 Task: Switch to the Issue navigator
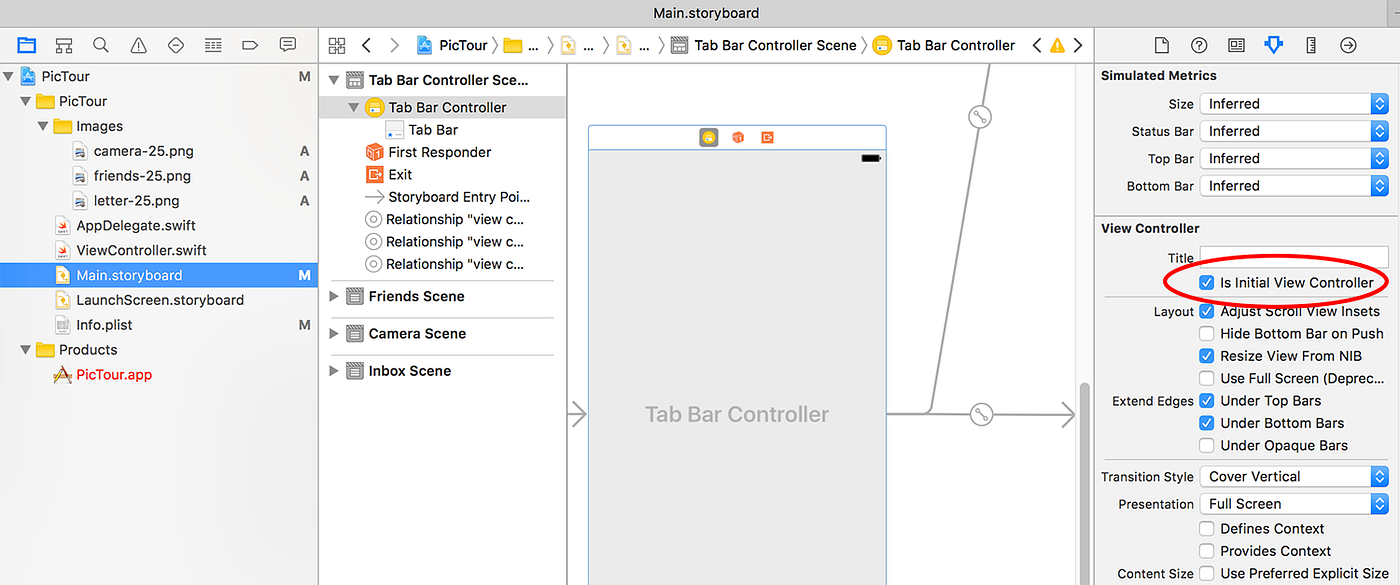pyautogui.click(x=138, y=45)
